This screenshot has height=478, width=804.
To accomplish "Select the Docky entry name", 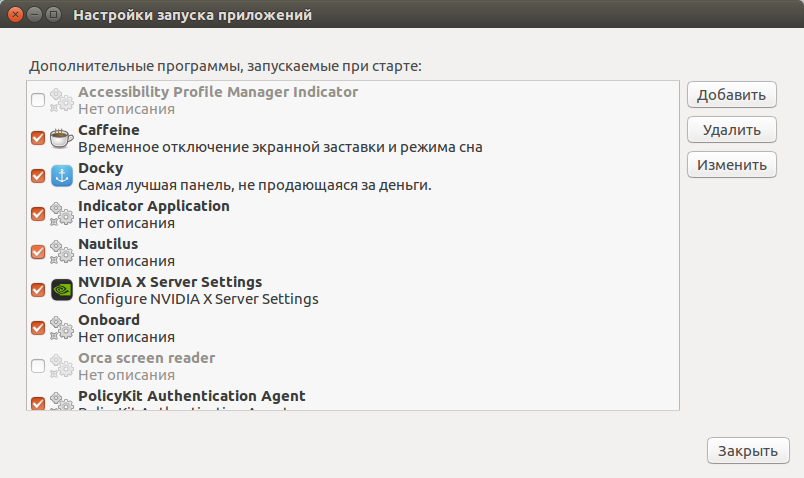I will pyautogui.click(x=100, y=168).
